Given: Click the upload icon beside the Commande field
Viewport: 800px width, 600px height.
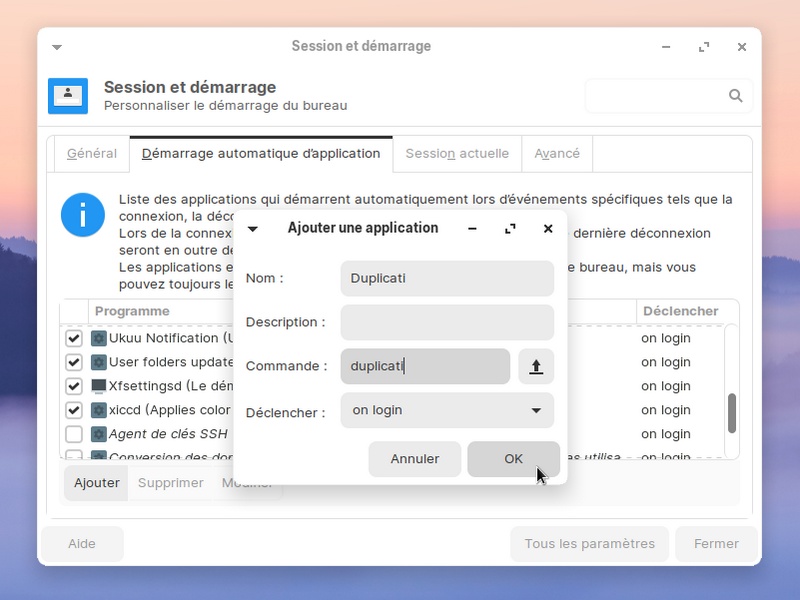Looking at the screenshot, I should [x=536, y=367].
